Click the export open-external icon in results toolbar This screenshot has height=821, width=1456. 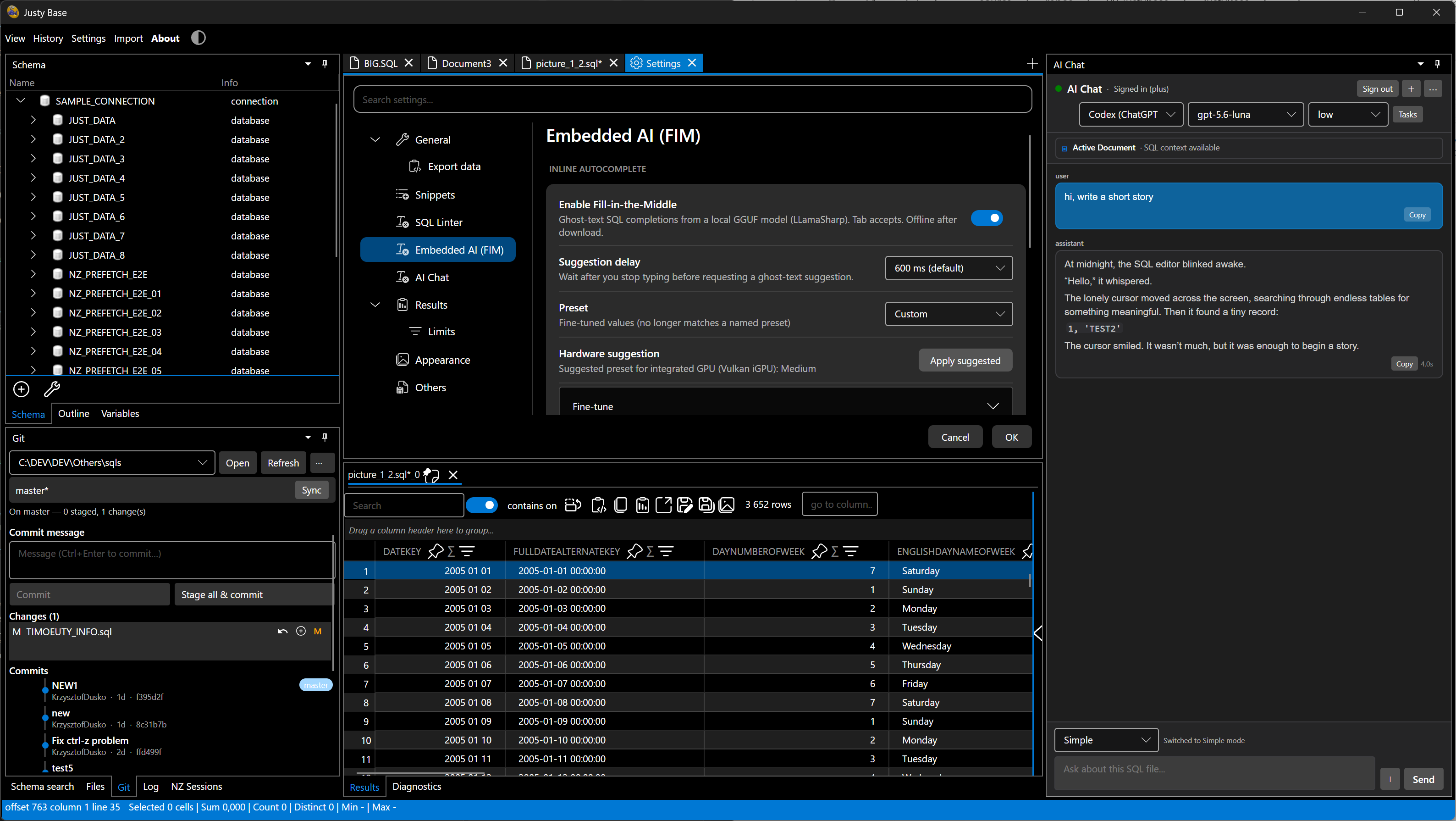click(x=663, y=505)
